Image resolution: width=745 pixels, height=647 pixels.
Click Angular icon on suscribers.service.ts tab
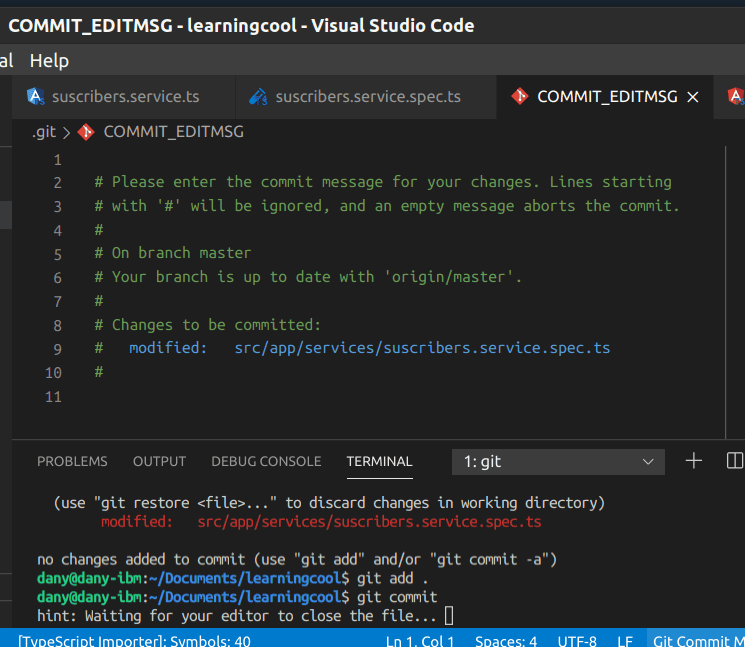pos(36,97)
